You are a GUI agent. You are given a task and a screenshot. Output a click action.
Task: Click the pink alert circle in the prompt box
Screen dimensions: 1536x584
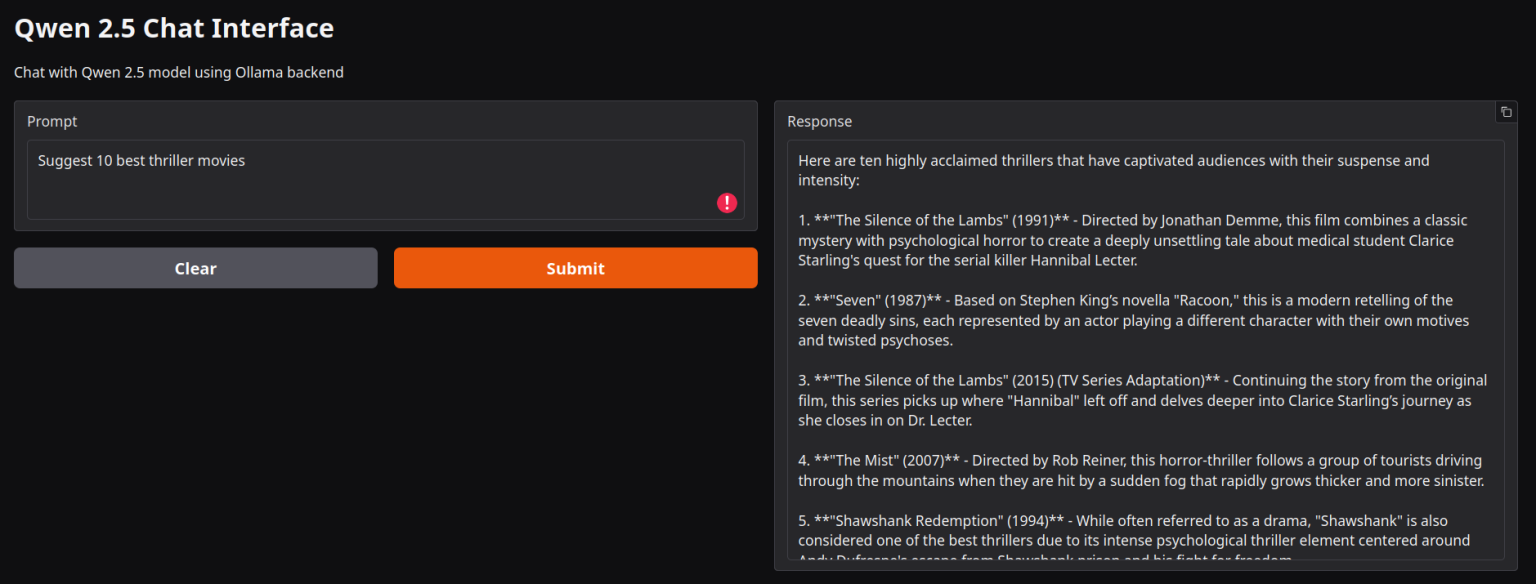point(727,203)
